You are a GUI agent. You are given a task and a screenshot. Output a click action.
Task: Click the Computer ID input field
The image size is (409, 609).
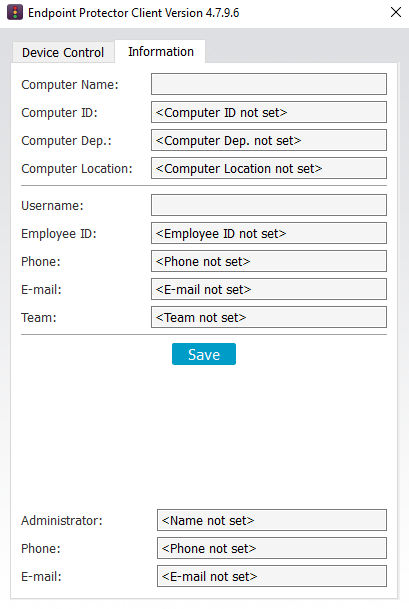tap(269, 112)
